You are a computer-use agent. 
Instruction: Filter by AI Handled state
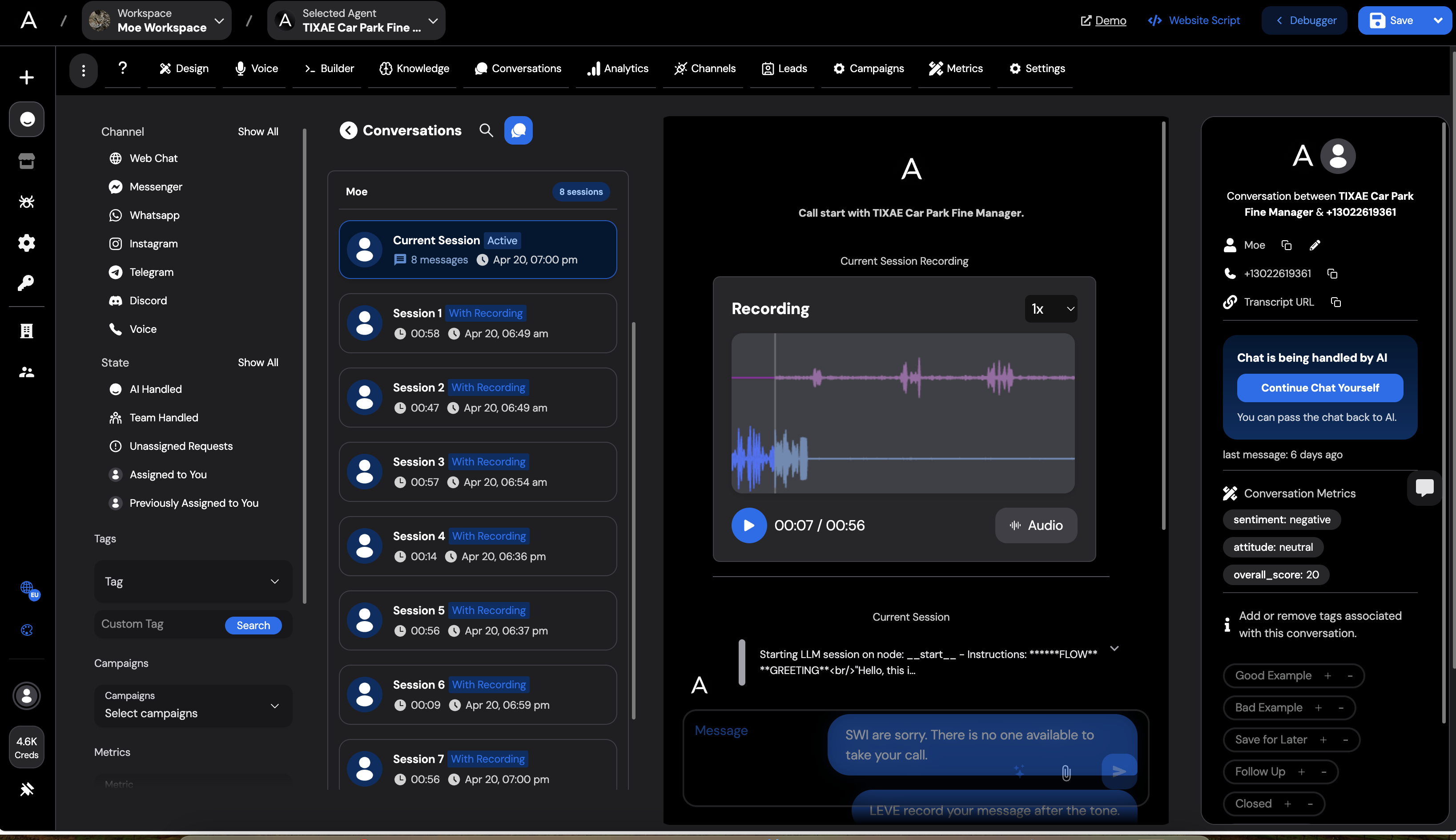(x=145, y=389)
